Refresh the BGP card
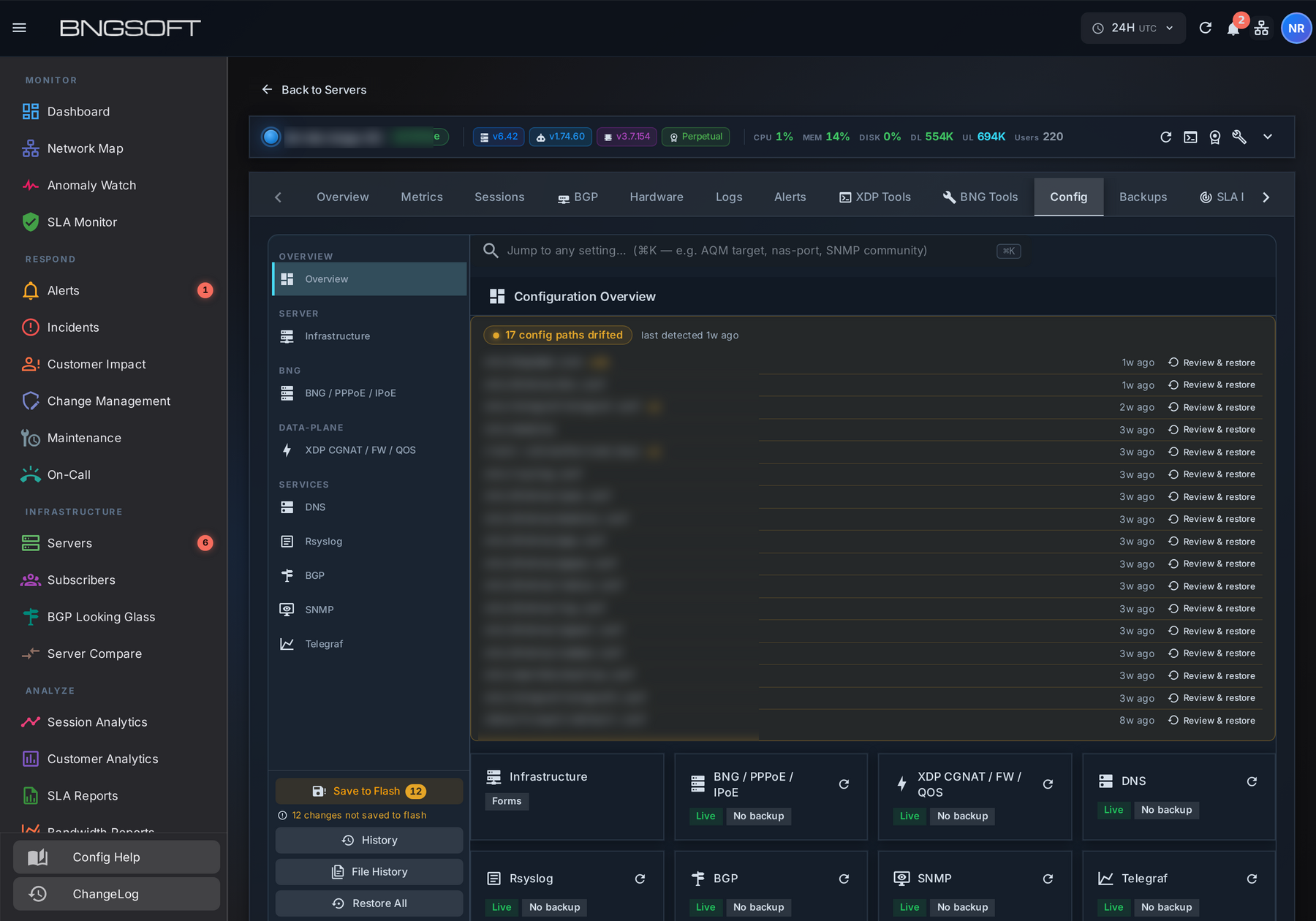The image size is (1316, 921). 844,879
